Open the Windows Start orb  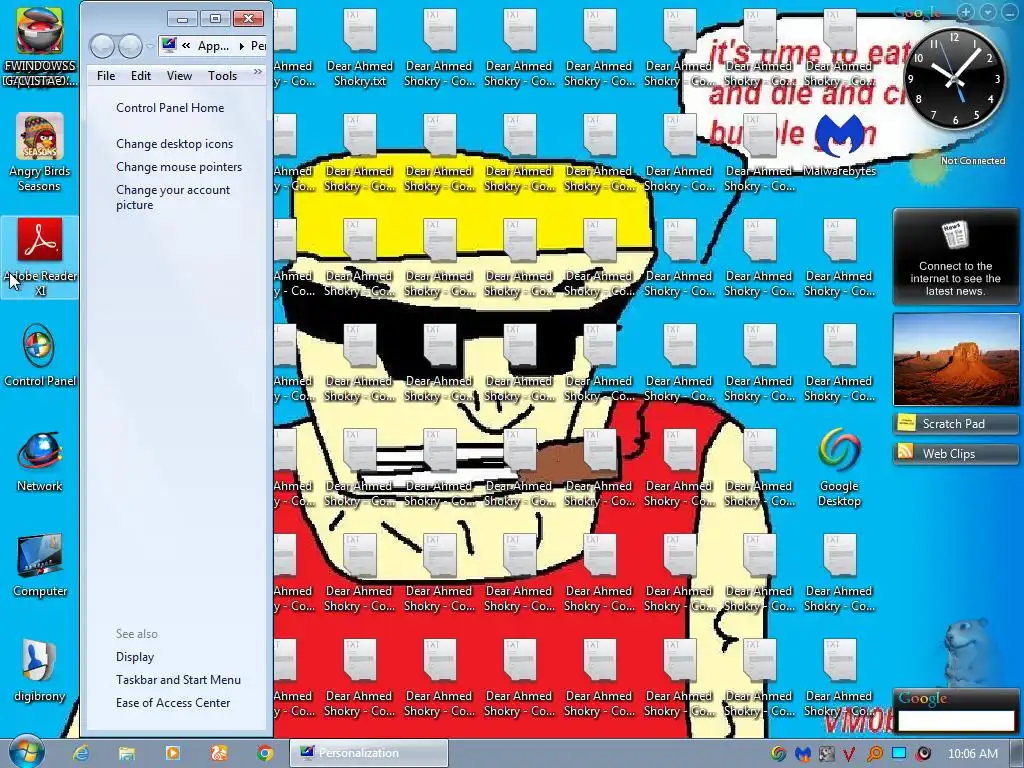point(26,752)
